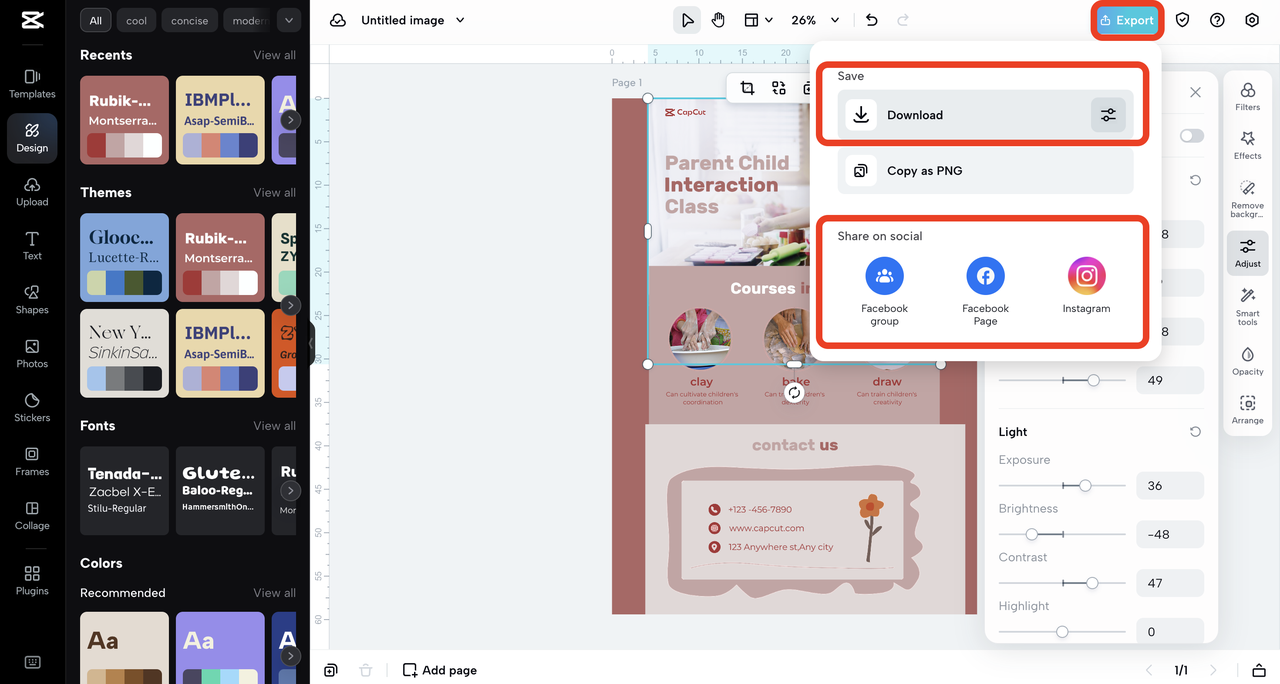The width and height of the screenshot is (1280, 684).
Task: Click the Brightness value field -48
Action: [x=1170, y=534]
